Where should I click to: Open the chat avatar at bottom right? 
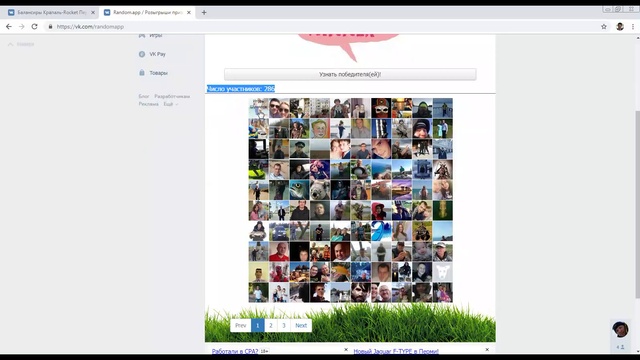[x=620, y=329]
